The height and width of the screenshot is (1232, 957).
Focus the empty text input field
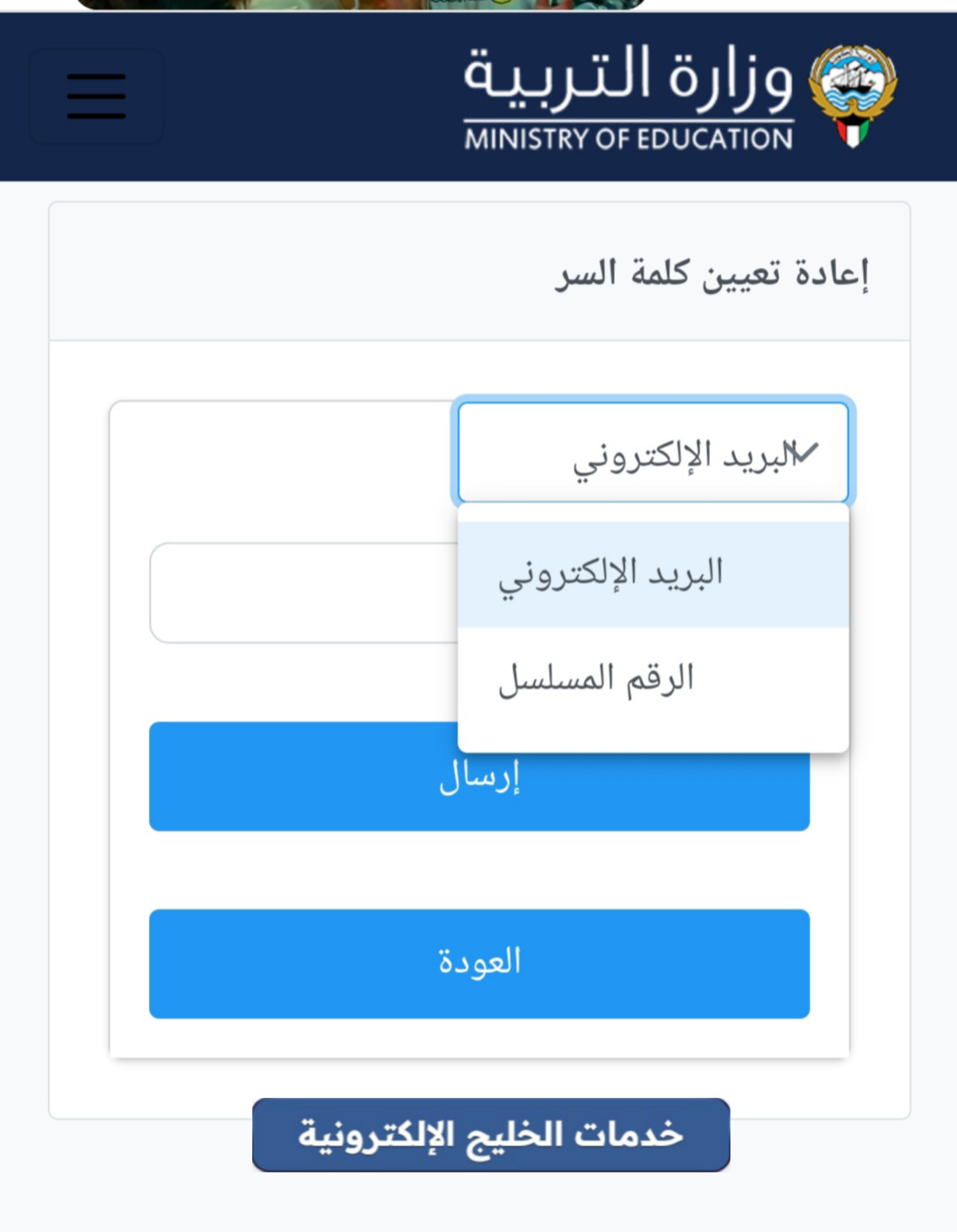click(302, 593)
